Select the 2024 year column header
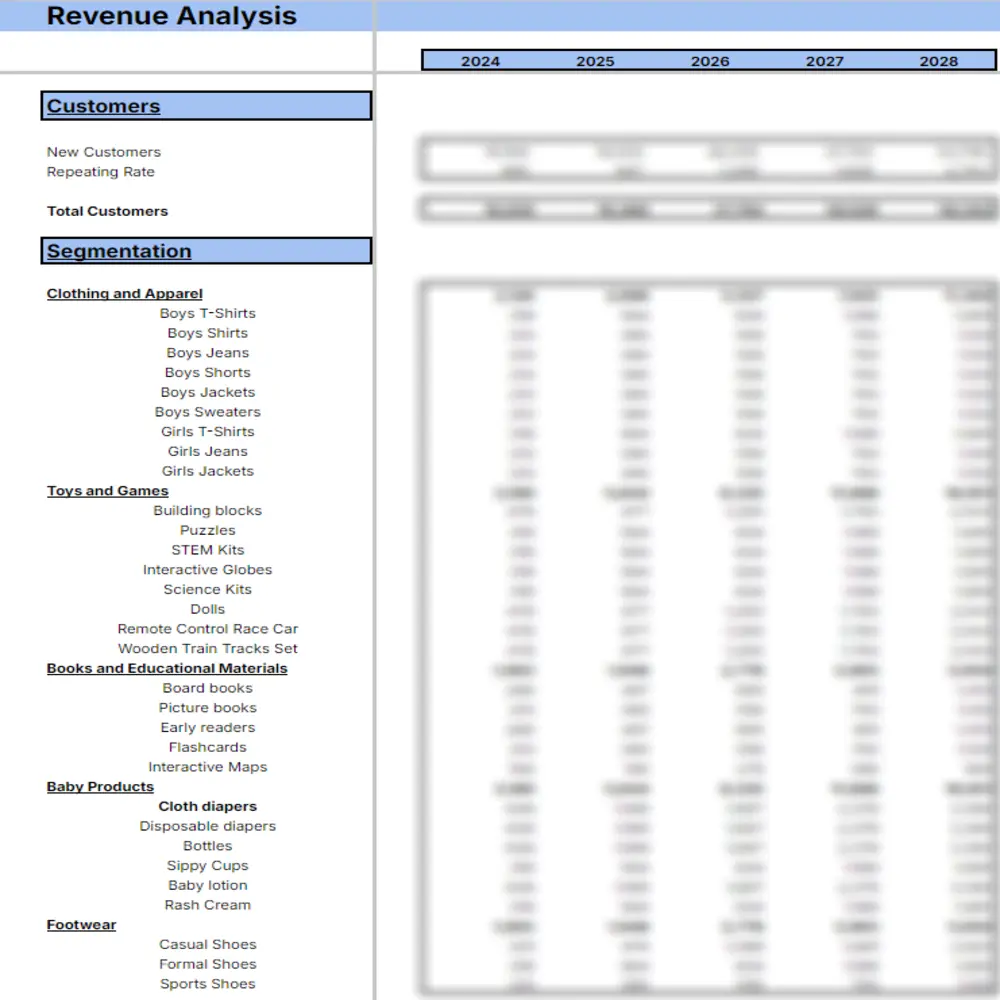This screenshot has width=1000, height=1000. [480, 61]
